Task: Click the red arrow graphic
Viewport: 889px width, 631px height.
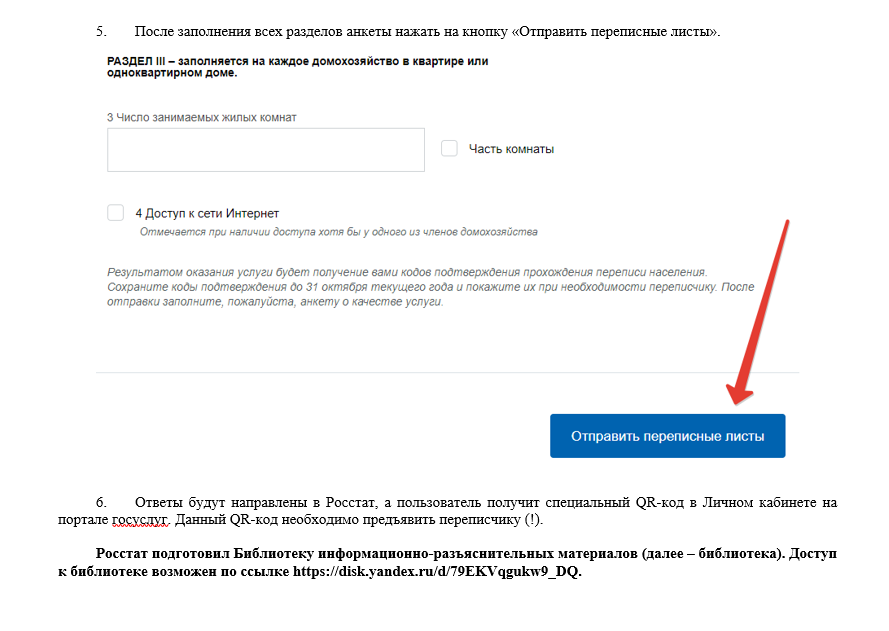Action: [758, 312]
